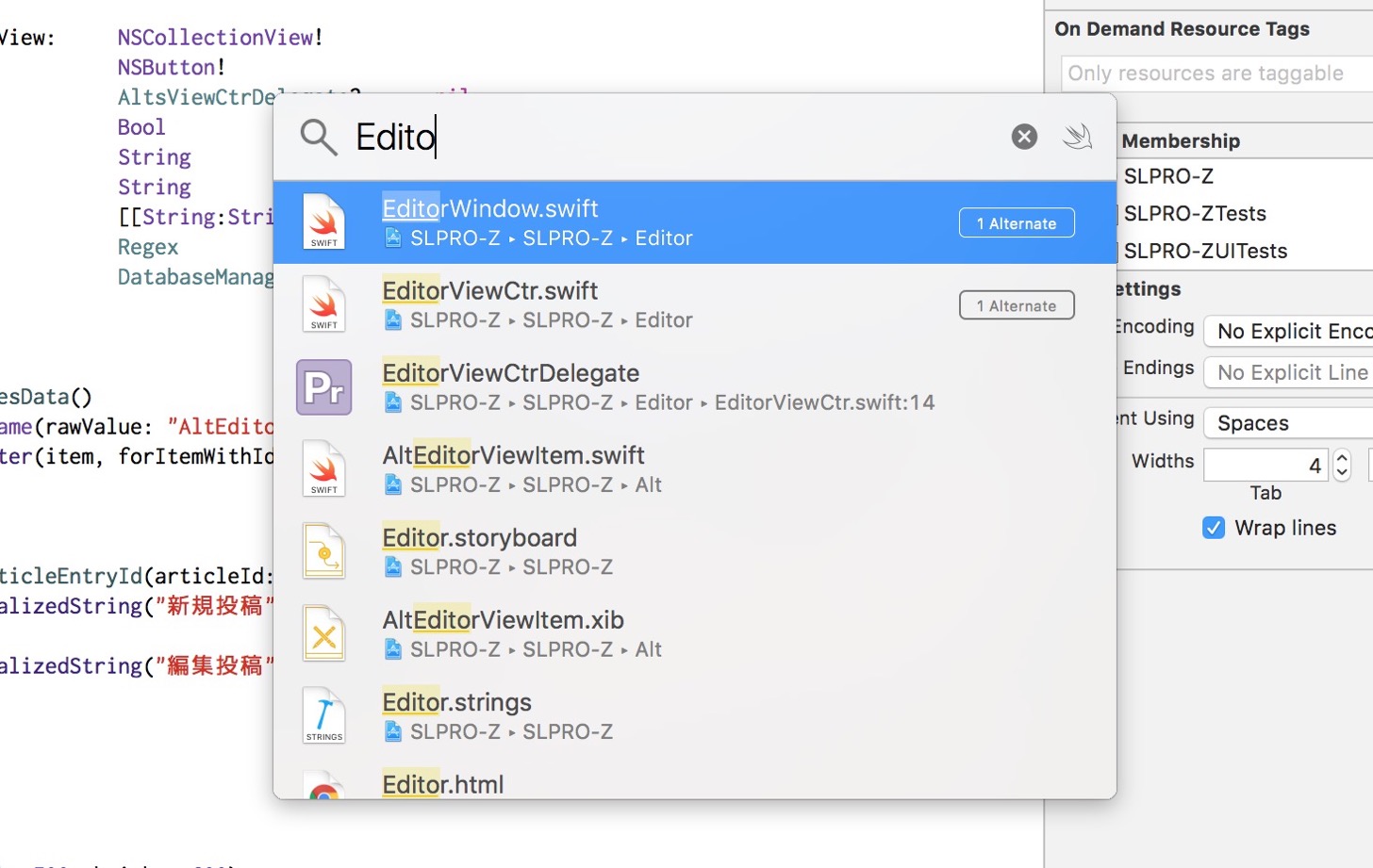The height and width of the screenshot is (868, 1373).
Task: Click the Swift bird icon in search bar
Action: (1077, 137)
